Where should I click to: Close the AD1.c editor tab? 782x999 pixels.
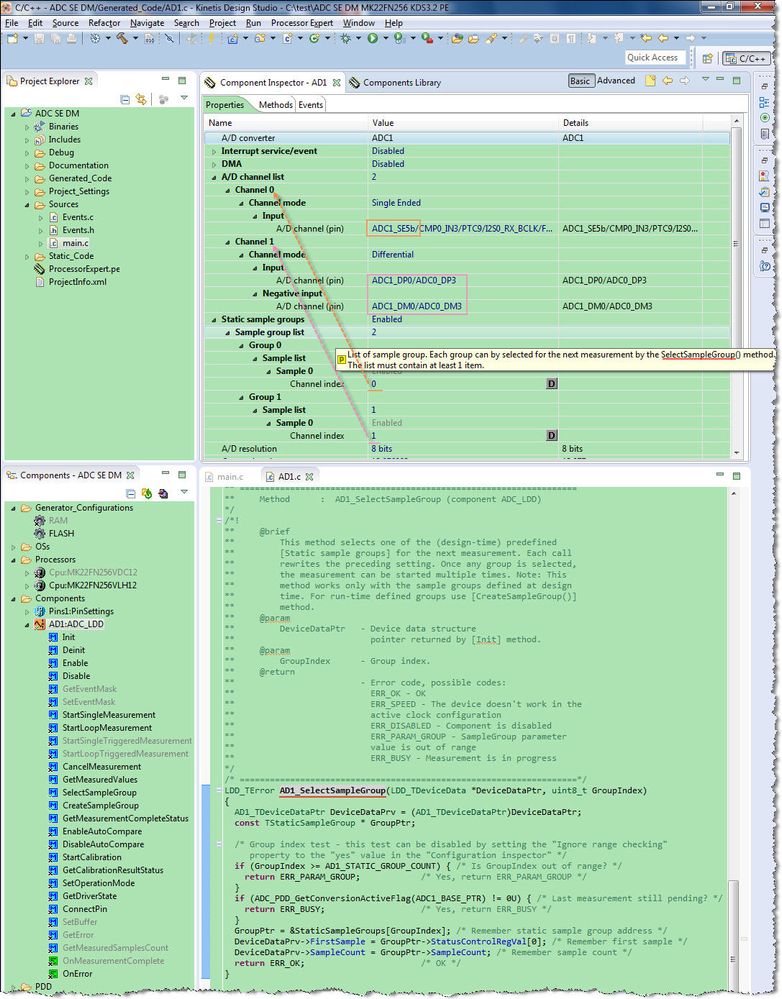coord(309,477)
